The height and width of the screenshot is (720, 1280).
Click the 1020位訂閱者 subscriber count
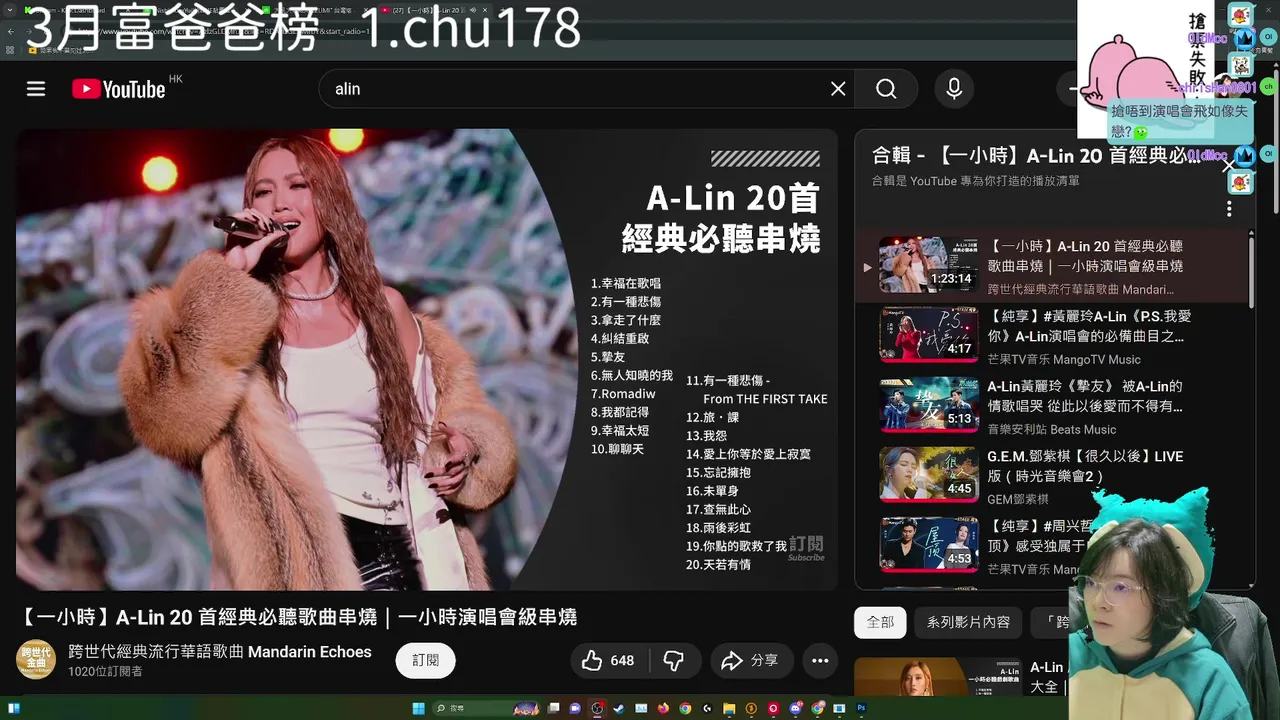(105, 672)
